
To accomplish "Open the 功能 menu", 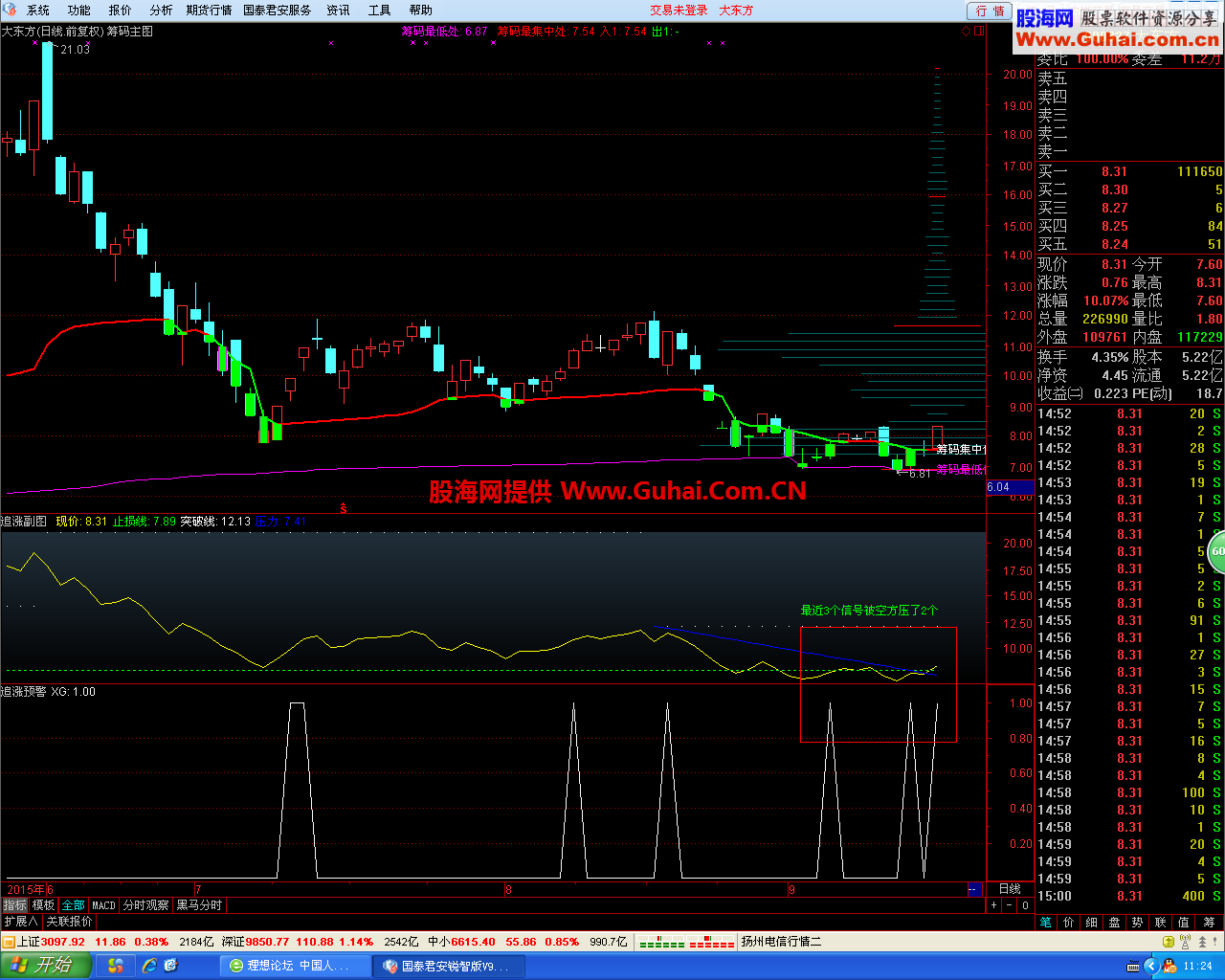I will tap(79, 11).
